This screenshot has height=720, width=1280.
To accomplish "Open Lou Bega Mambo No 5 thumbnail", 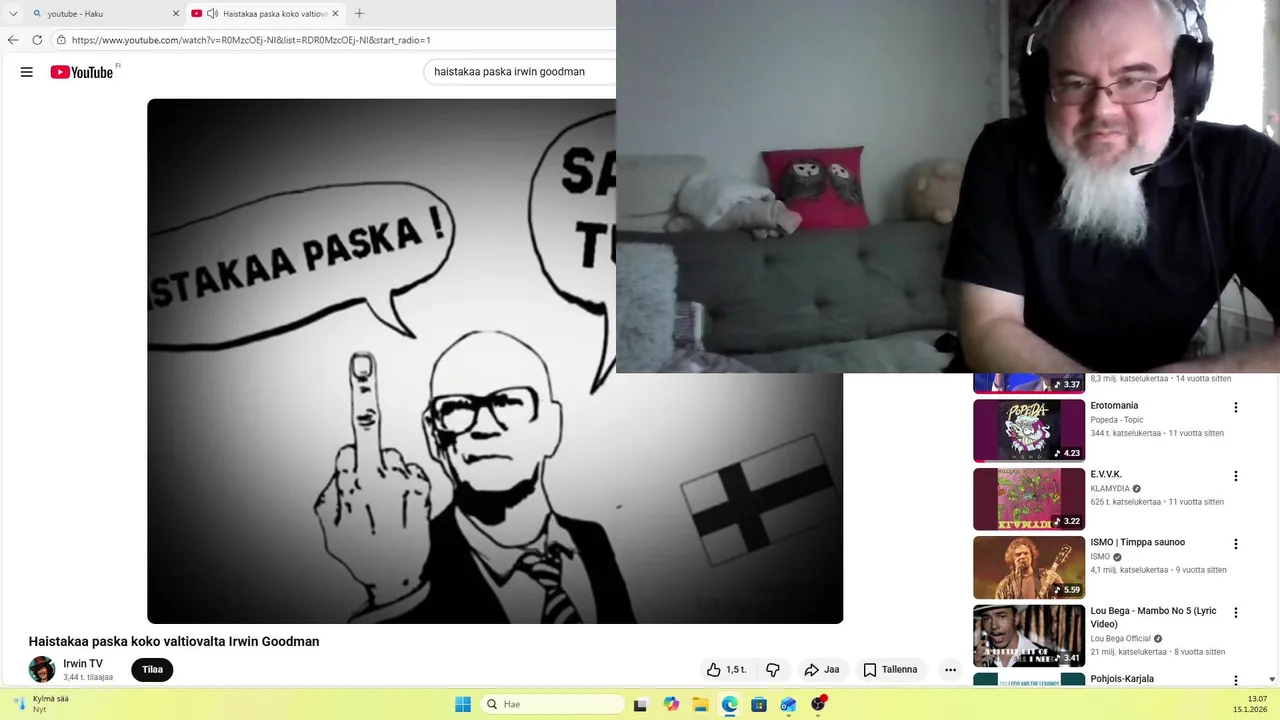I will click(1029, 635).
